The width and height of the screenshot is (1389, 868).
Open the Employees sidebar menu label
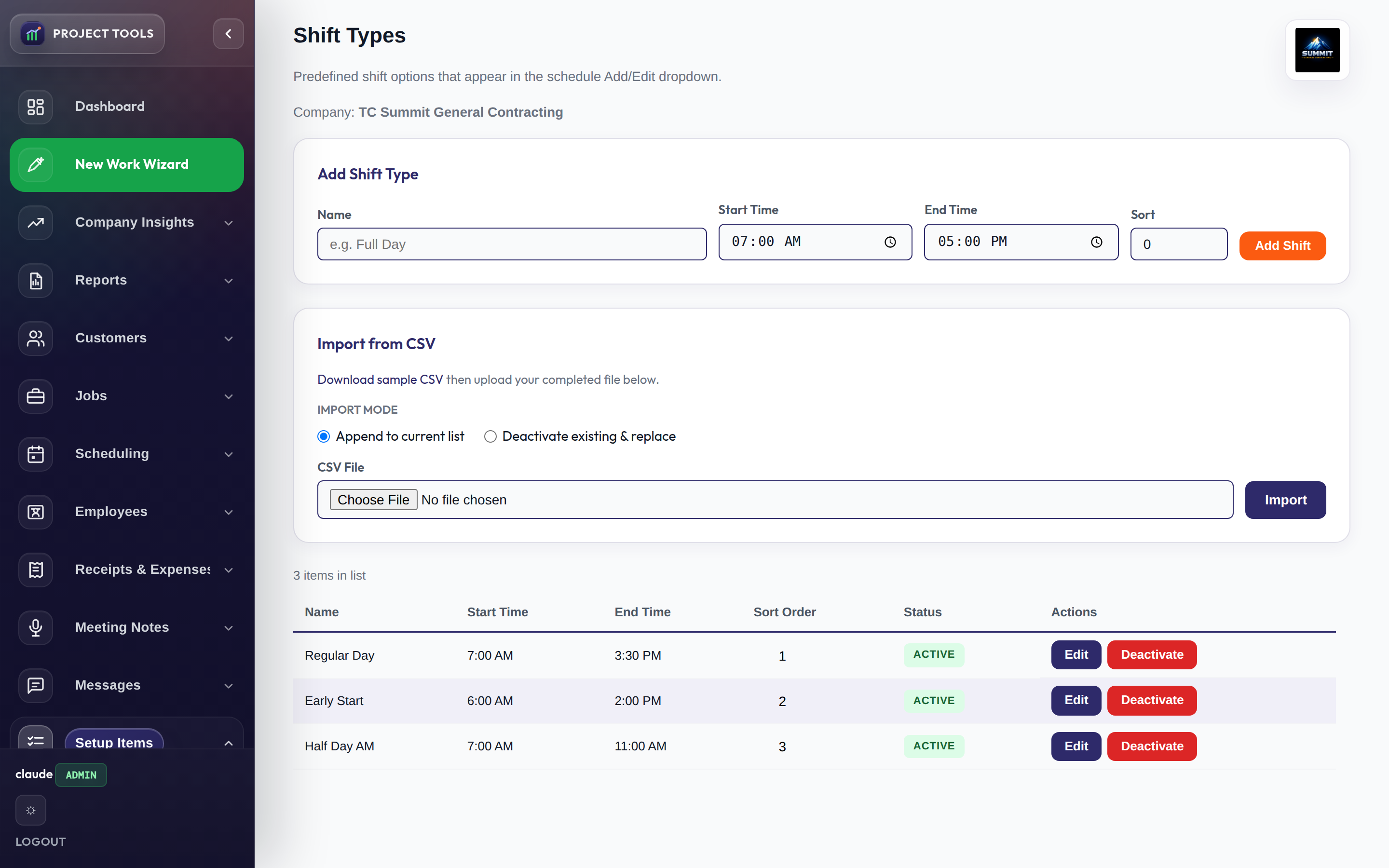[111, 512]
